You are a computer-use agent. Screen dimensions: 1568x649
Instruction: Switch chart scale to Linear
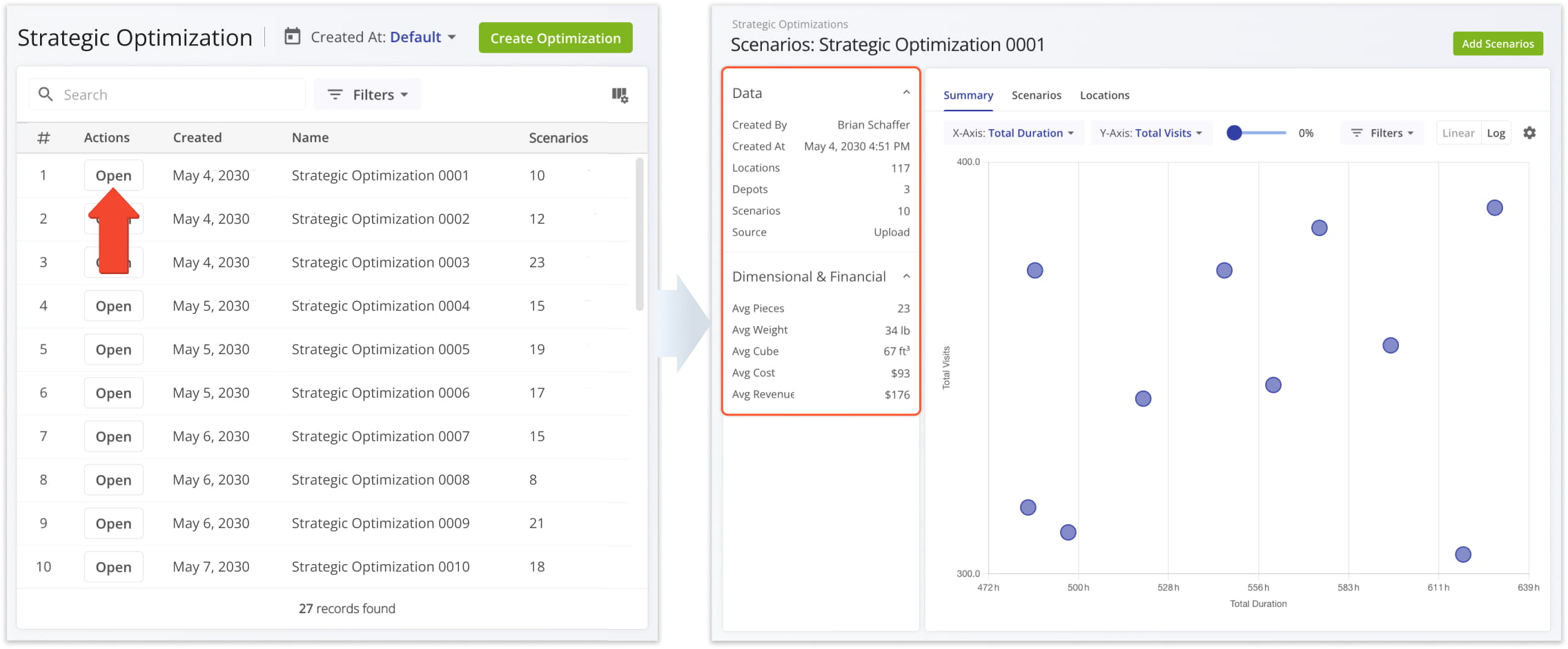click(1458, 133)
